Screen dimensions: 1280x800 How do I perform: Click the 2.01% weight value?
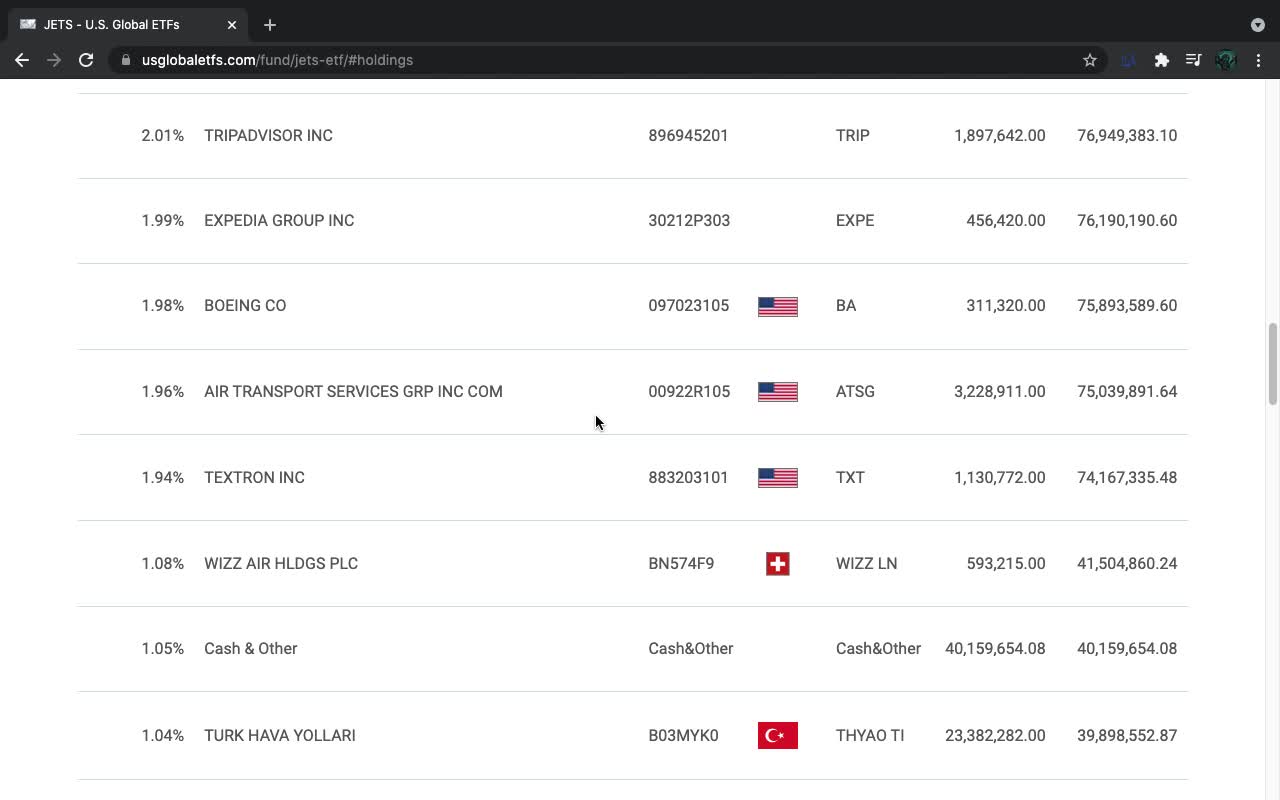(163, 135)
